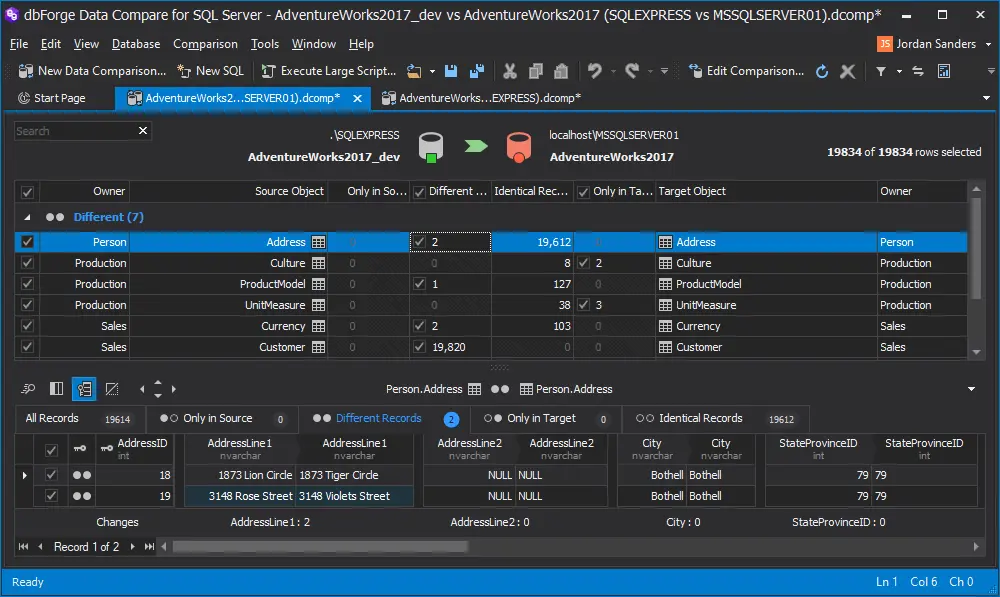1000x597 pixels.
Task: Click the source database icon for AdventureWorks2017_dev
Action: point(430,146)
